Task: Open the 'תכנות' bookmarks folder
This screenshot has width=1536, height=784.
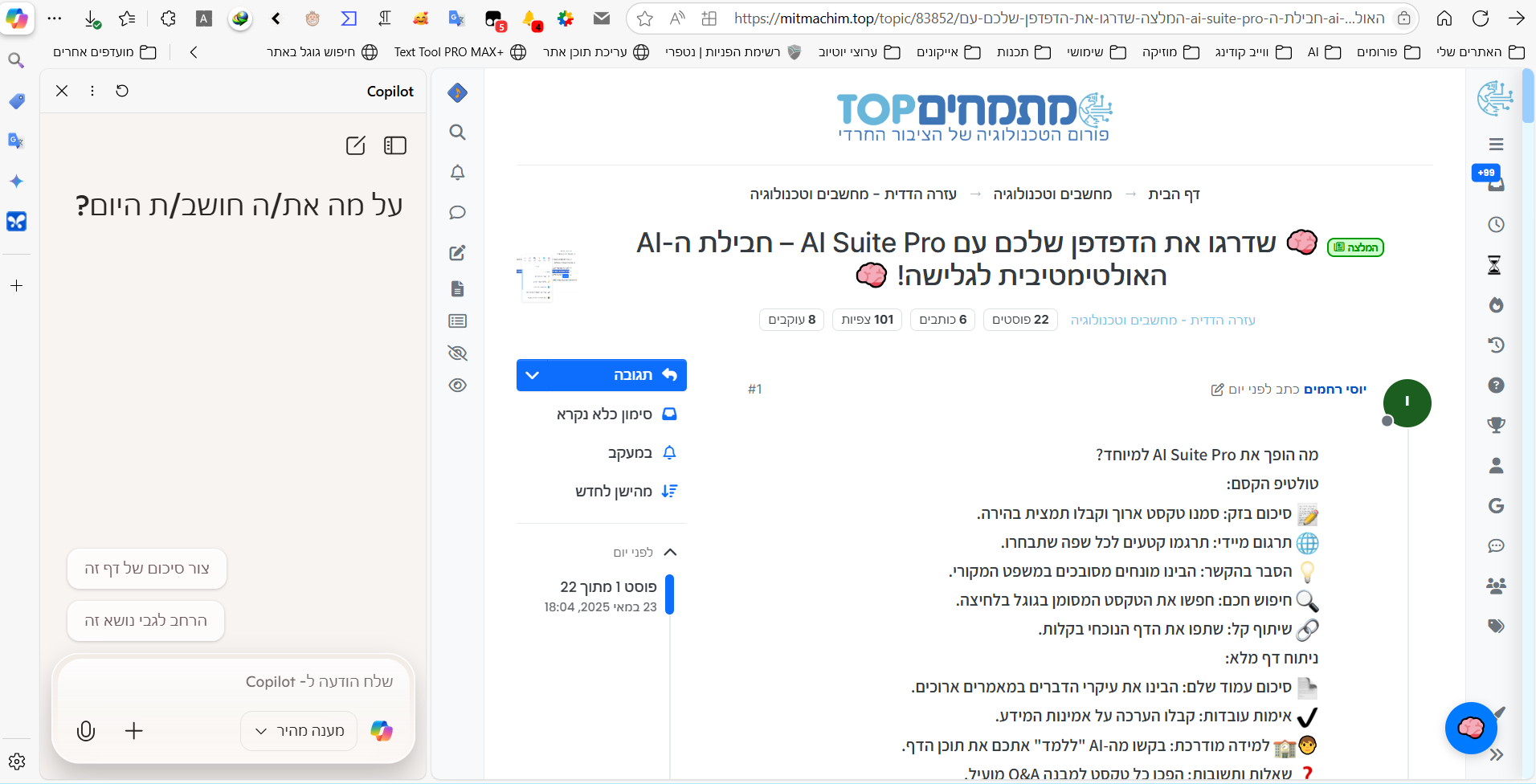Action: coord(1023,52)
